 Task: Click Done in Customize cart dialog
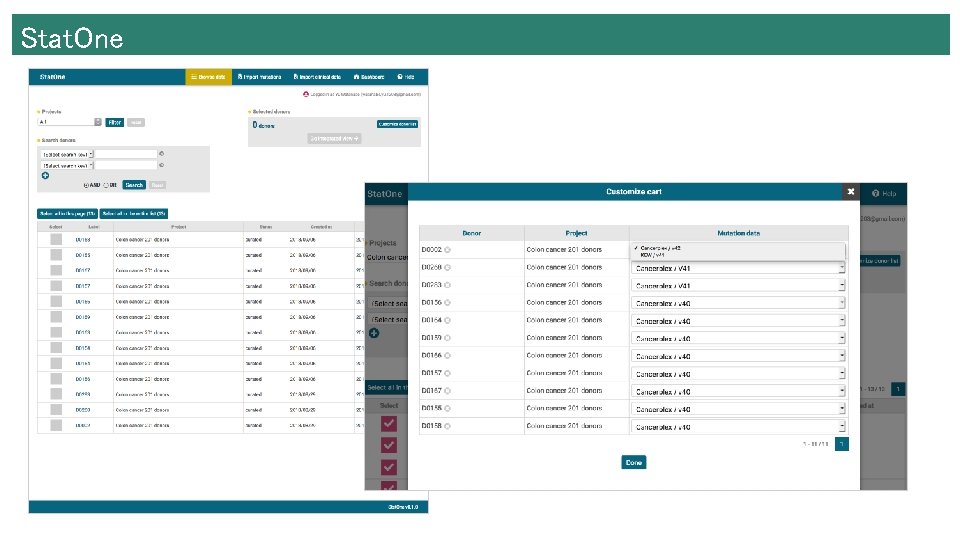click(634, 462)
